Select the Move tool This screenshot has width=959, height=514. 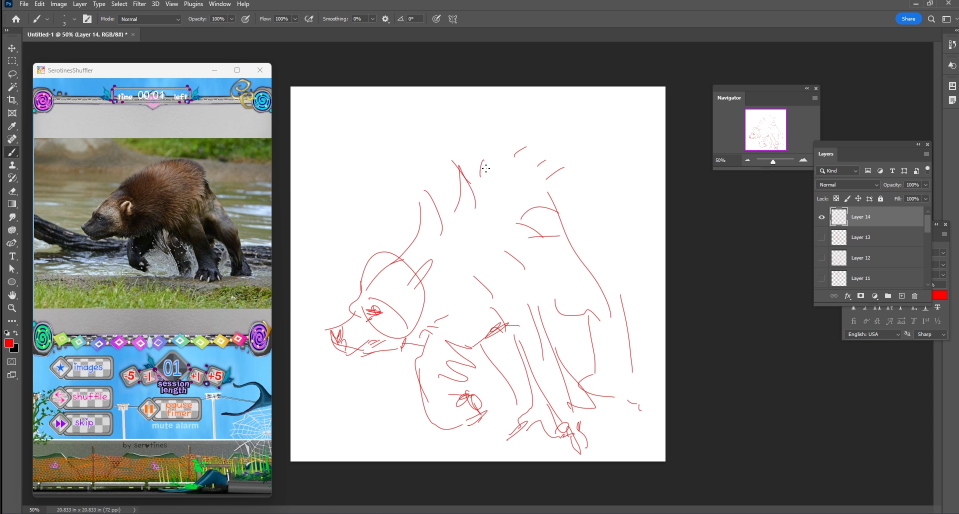pos(12,48)
